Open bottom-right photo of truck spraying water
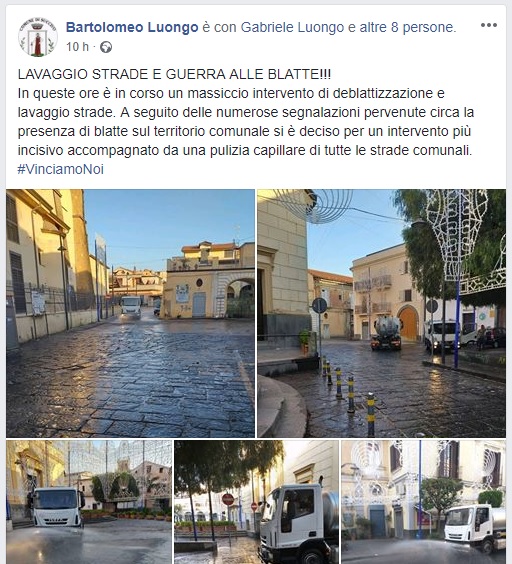 pos(423,502)
